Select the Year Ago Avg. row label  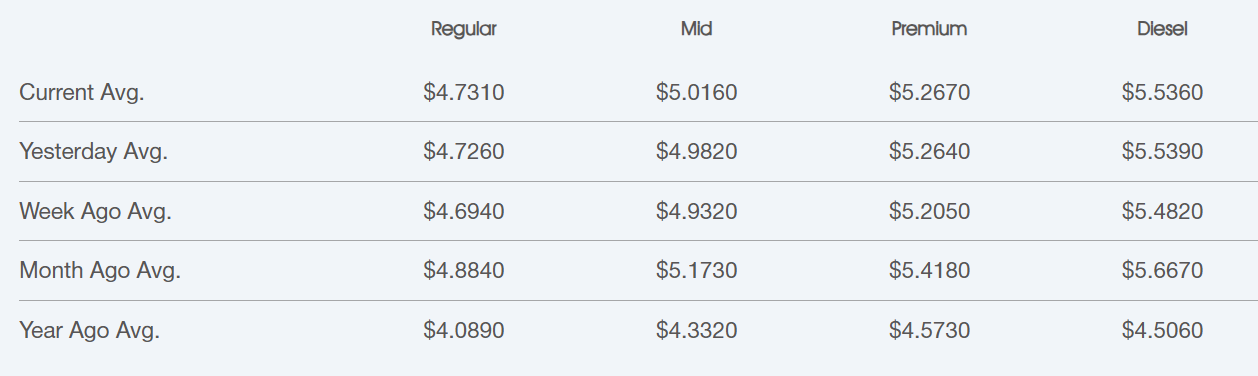[x=89, y=330]
